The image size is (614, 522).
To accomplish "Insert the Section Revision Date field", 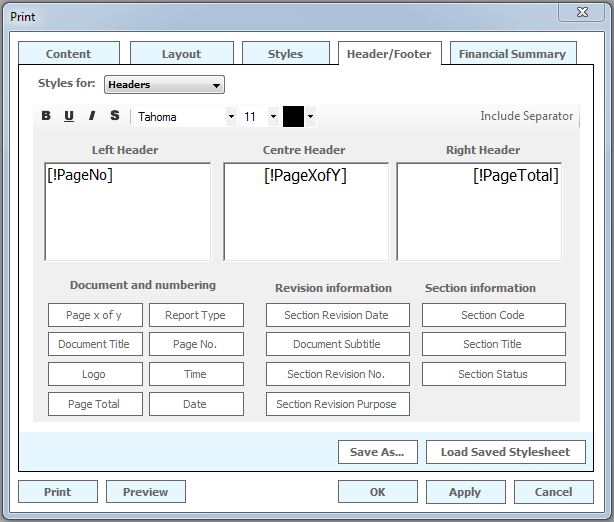I will [x=338, y=315].
